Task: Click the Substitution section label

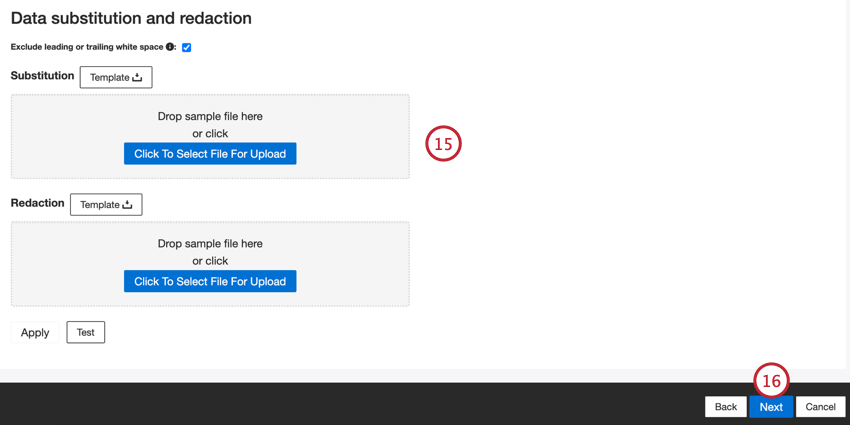Action: (42, 76)
